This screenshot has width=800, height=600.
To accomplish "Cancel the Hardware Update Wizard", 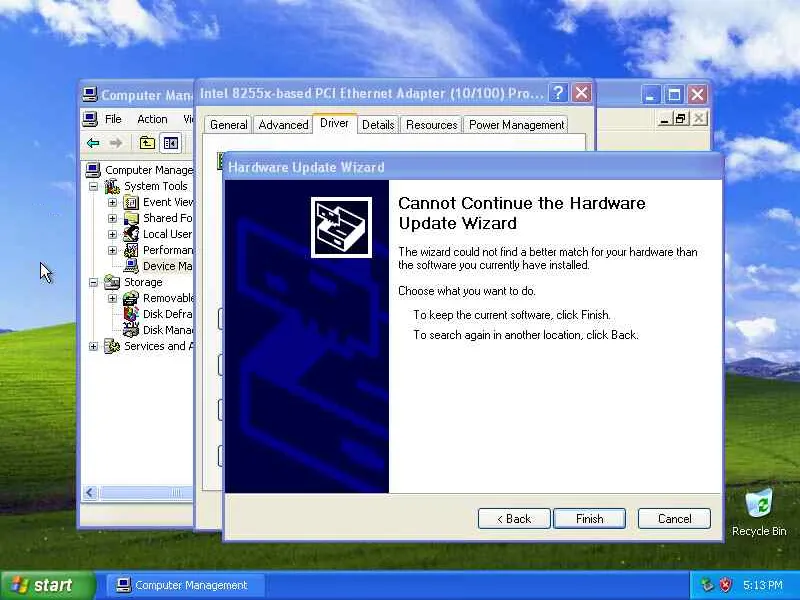I will [674, 518].
